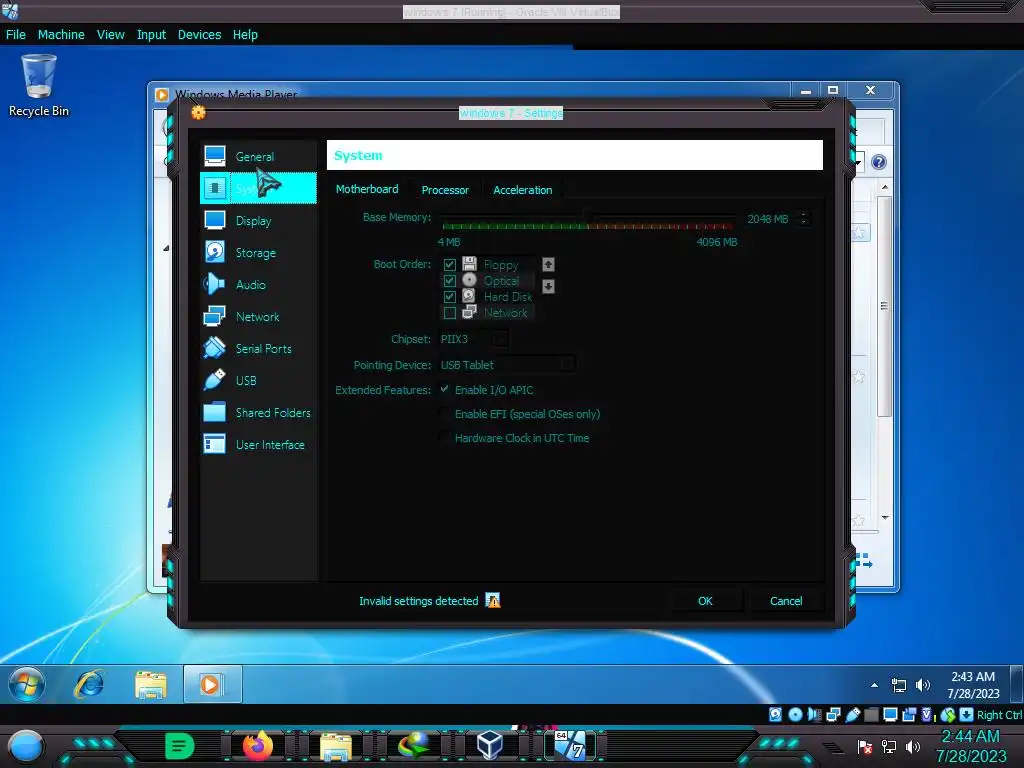1024x768 pixels.
Task: Switch to Acceleration tab
Action: pos(522,189)
